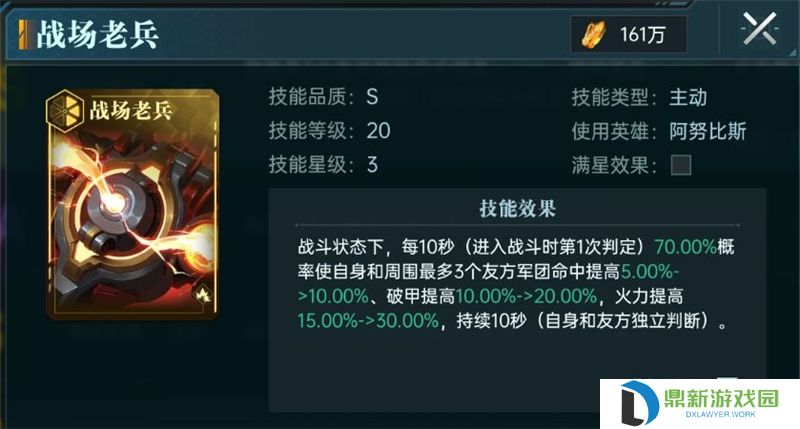800x429 pixels.
Task: Click the 15.00%->30.00% firepower value
Action: [368, 321]
